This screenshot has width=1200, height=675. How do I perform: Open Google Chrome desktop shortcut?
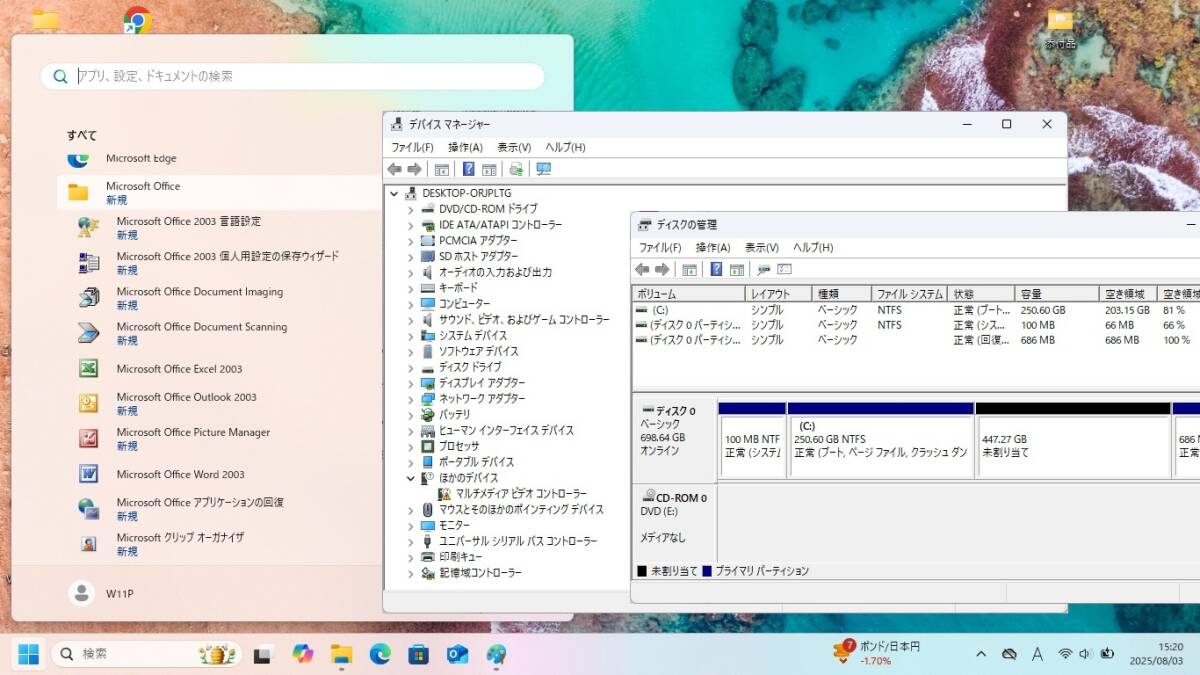click(137, 20)
